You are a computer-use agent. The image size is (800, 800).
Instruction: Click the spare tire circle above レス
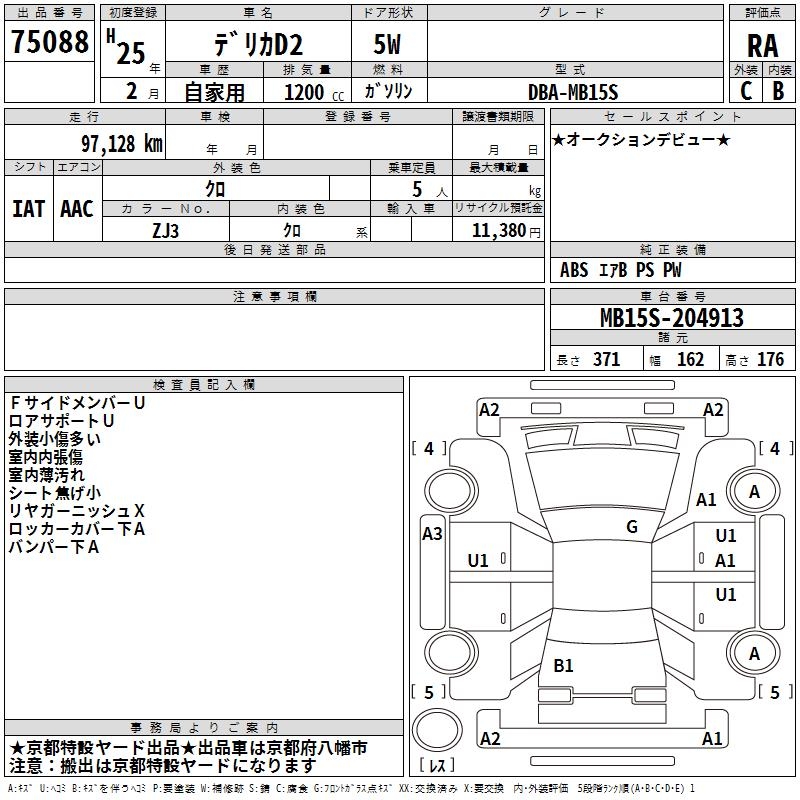(x=437, y=729)
